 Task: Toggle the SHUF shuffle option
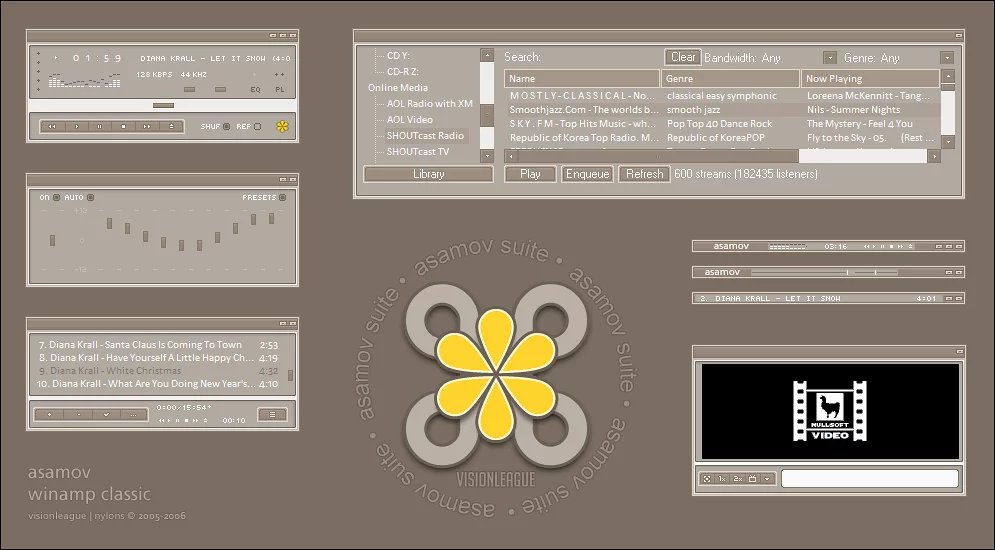point(226,127)
